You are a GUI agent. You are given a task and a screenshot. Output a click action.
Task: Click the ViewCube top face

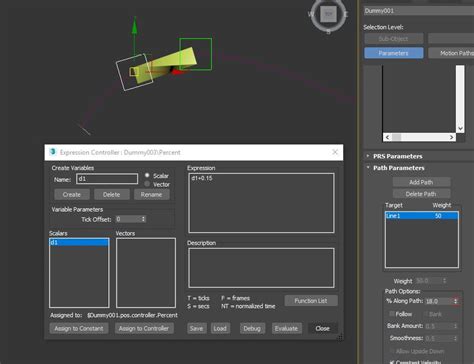[x=329, y=14]
